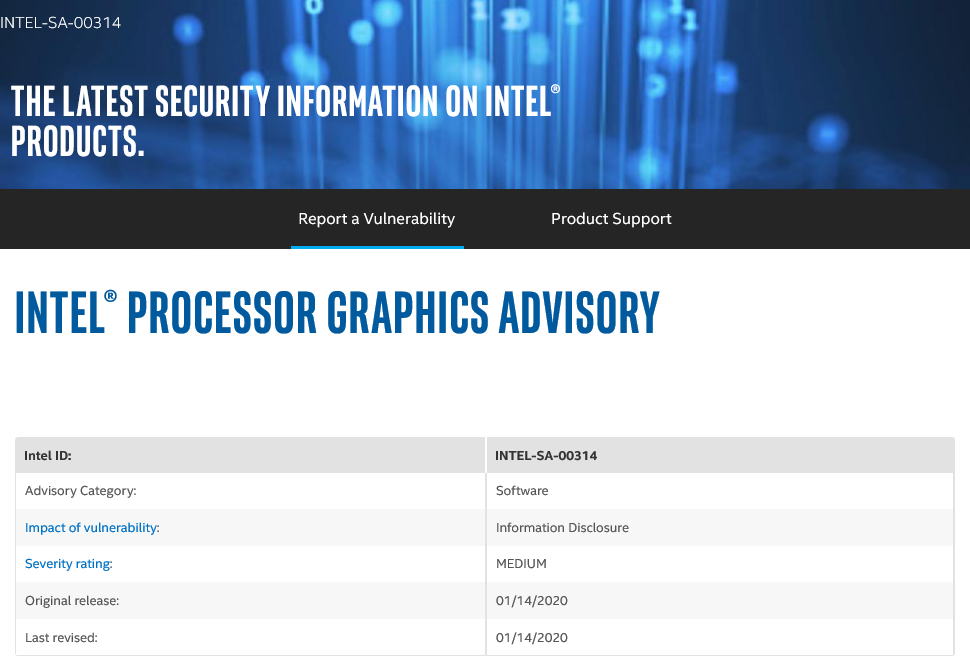Select the MEDIUM severity value
Image resolution: width=970 pixels, height=663 pixels.
[x=521, y=563]
